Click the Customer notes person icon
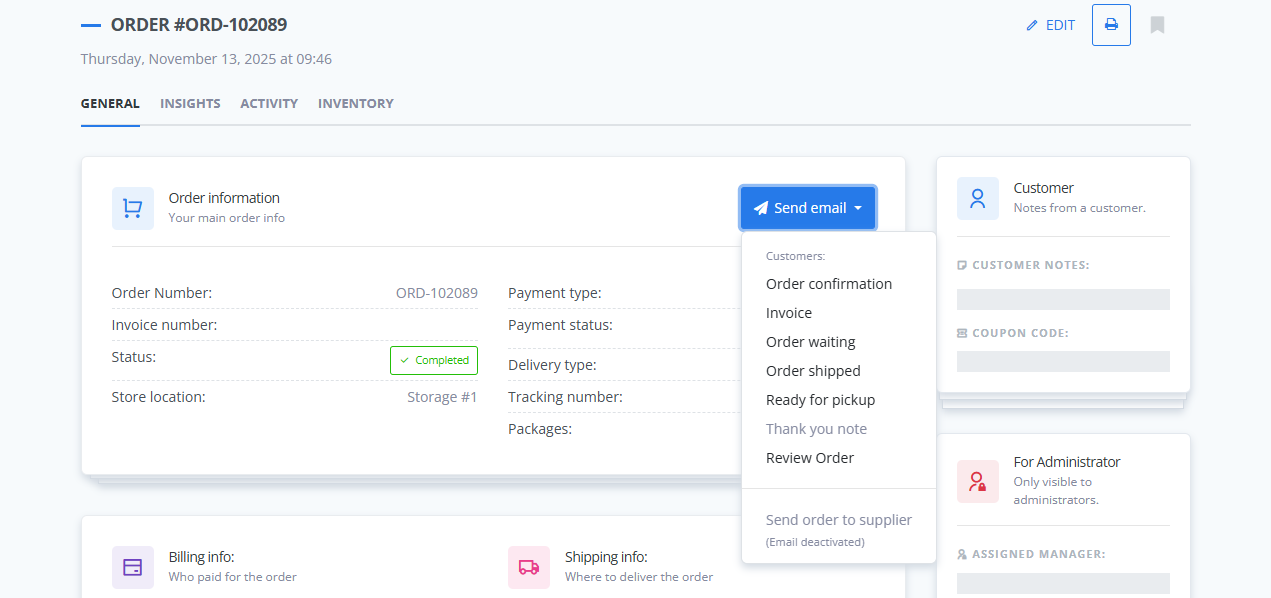1271x598 pixels. (x=977, y=198)
